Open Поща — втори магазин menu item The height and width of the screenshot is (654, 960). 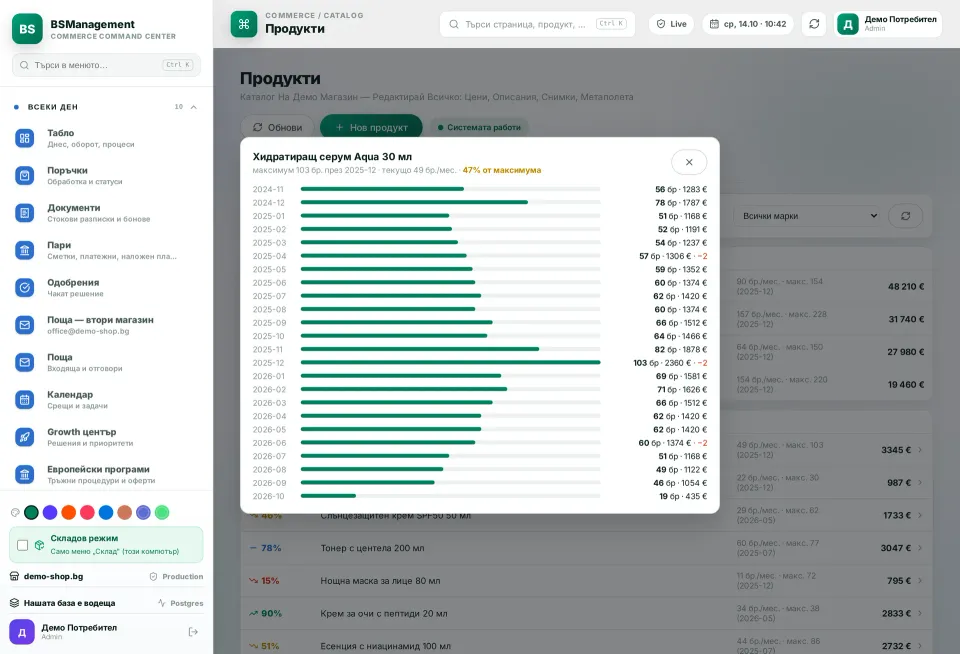[x=107, y=325]
